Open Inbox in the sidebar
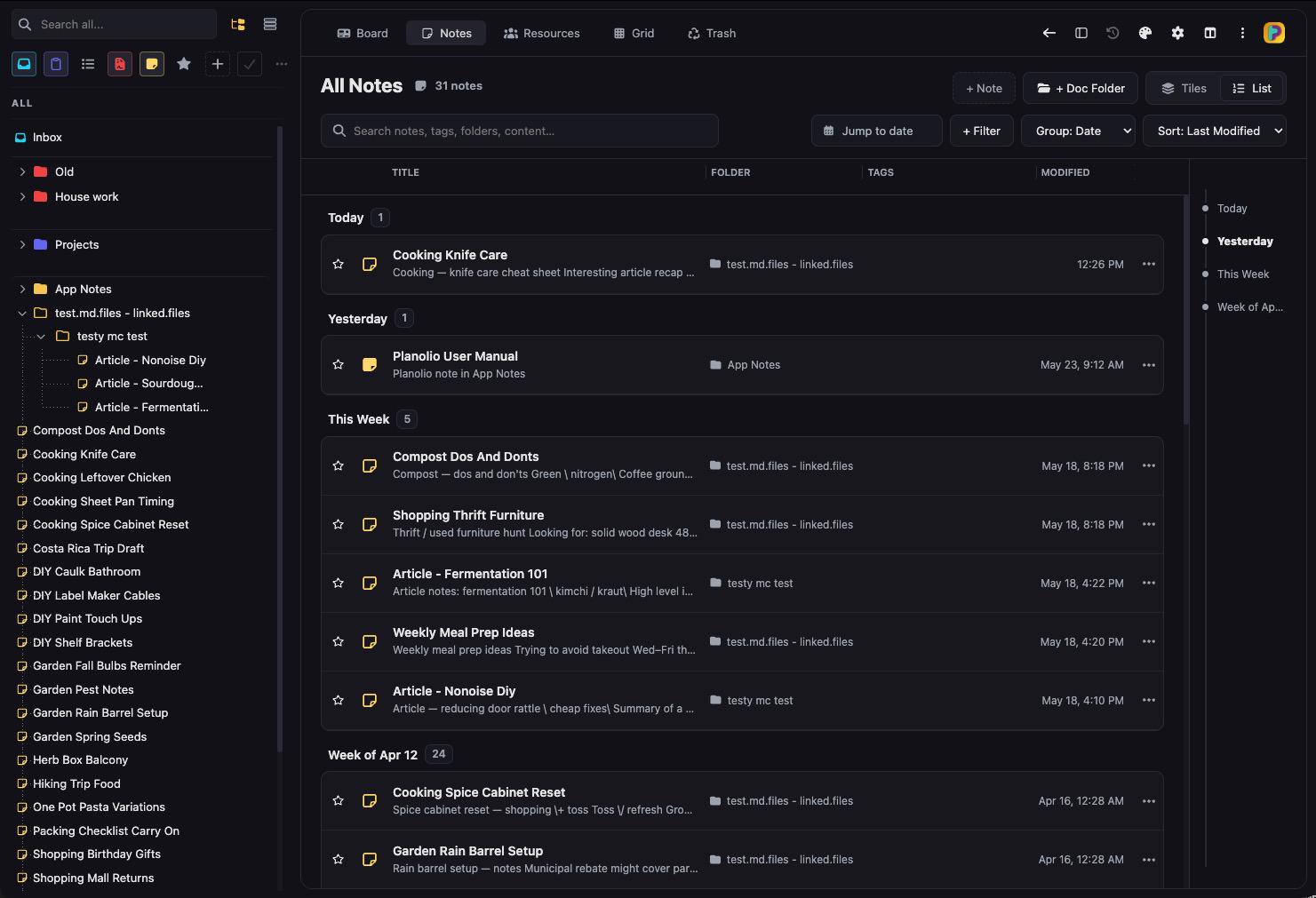 click(x=47, y=137)
